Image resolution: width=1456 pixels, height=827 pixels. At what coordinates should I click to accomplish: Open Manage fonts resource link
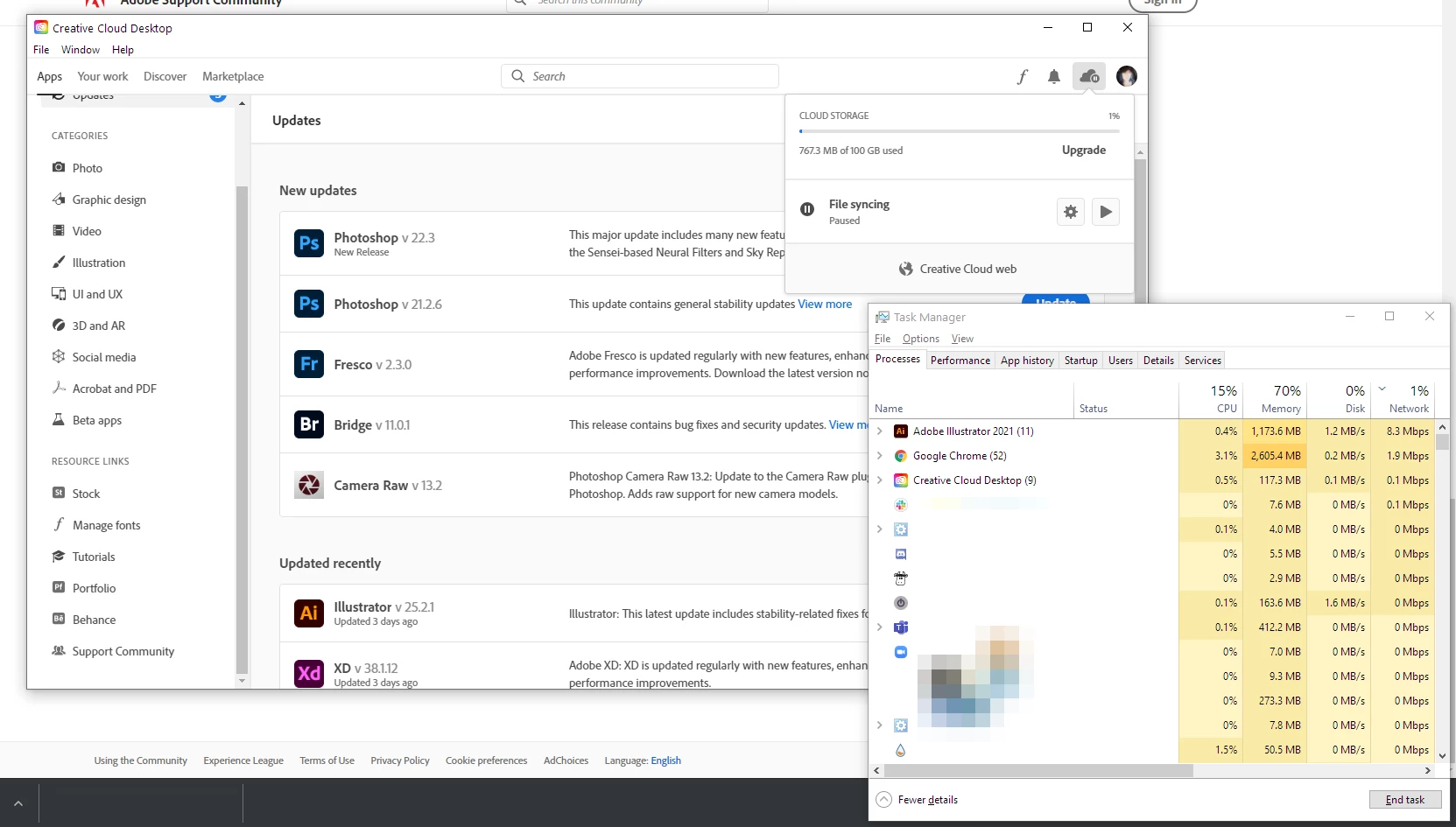(96, 525)
